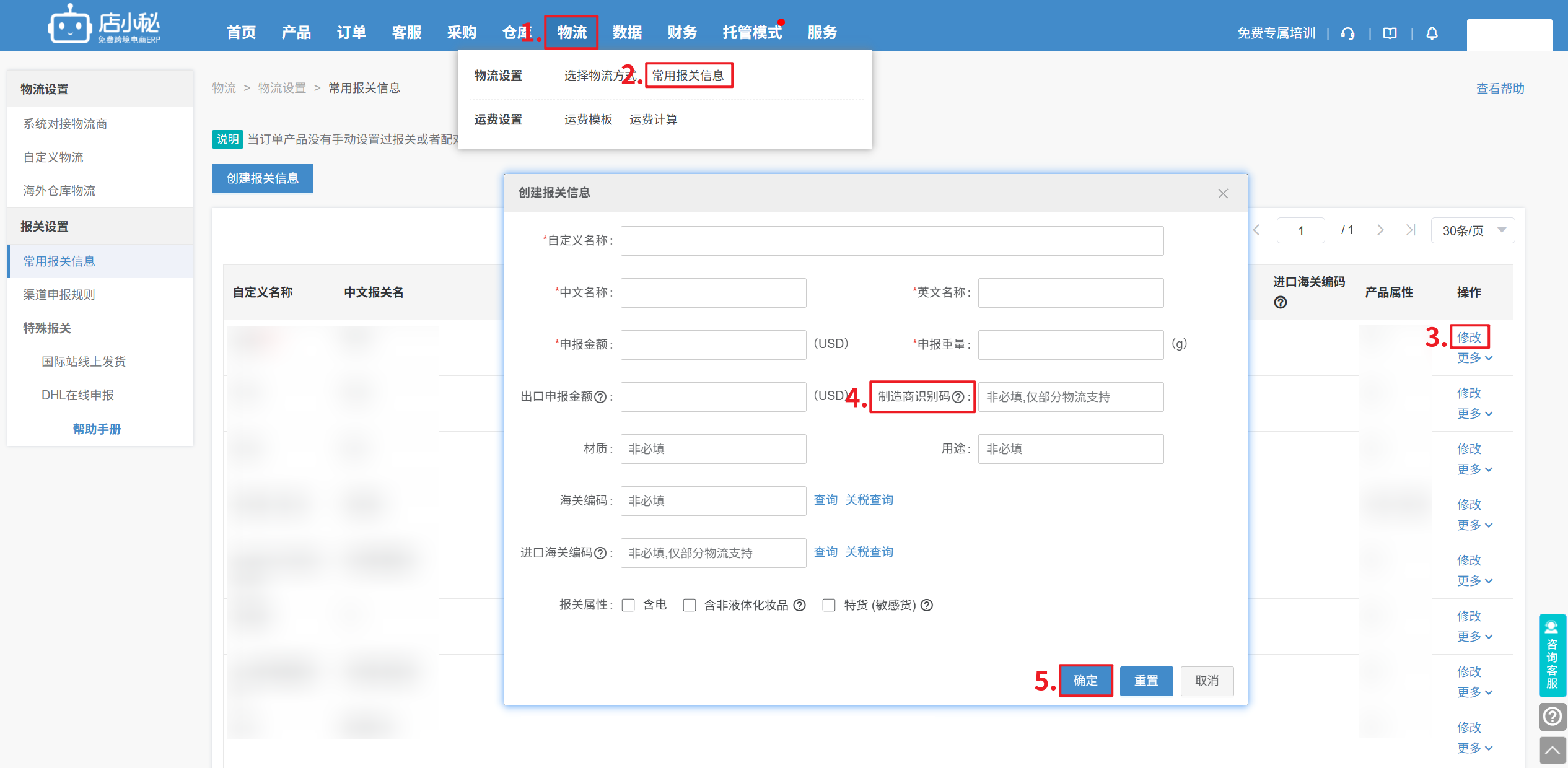This screenshot has height=768, width=1568.
Task: Click help icon beside 制造商识别码 label
Action: tap(957, 397)
